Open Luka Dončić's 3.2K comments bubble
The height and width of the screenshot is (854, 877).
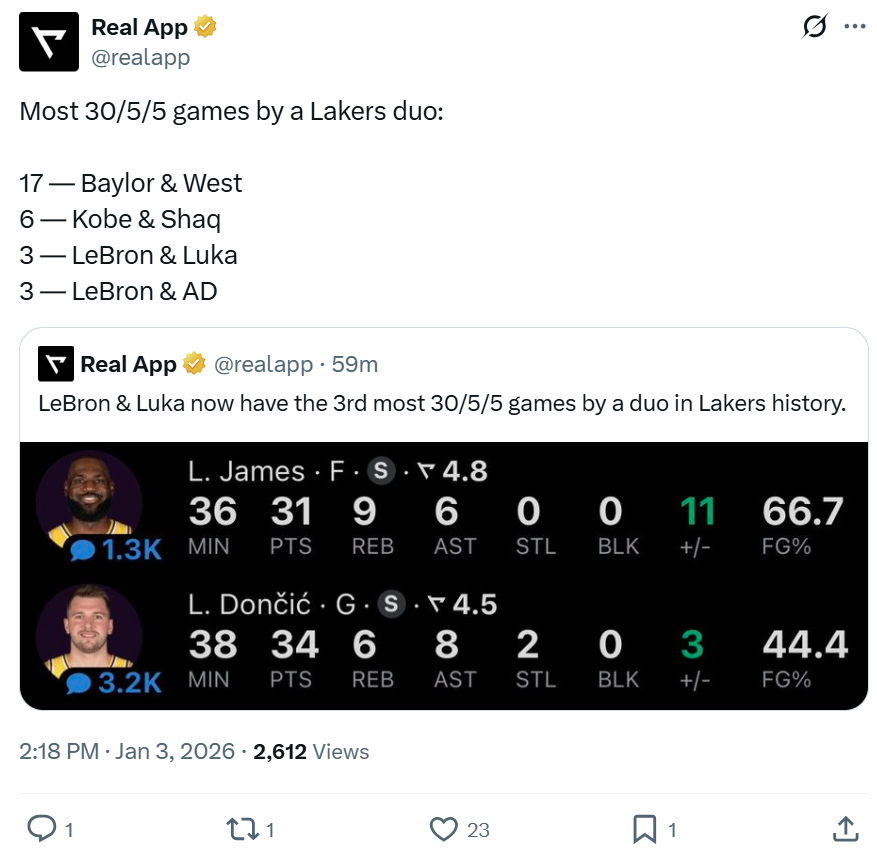(117, 683)
